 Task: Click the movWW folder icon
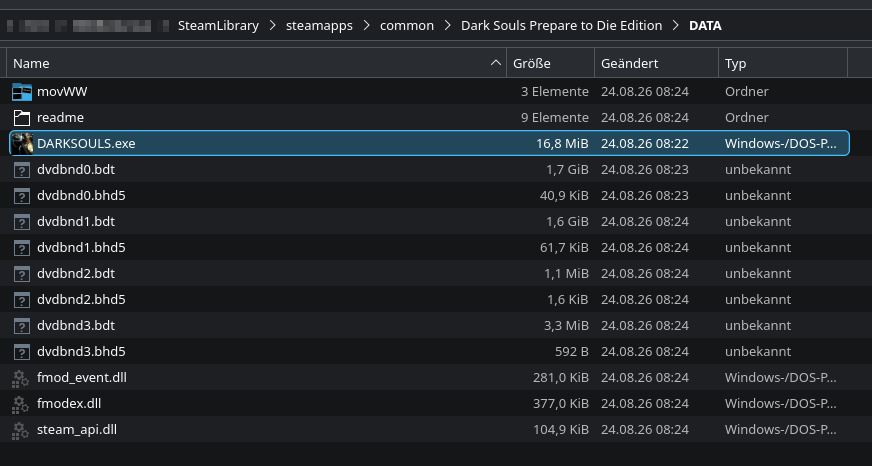(22, 92)
